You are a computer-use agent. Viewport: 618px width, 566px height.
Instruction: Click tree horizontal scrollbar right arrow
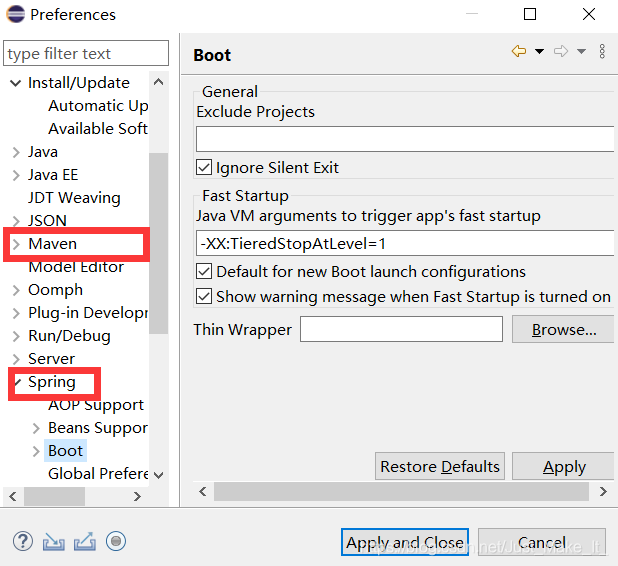(x=137, y=496)
